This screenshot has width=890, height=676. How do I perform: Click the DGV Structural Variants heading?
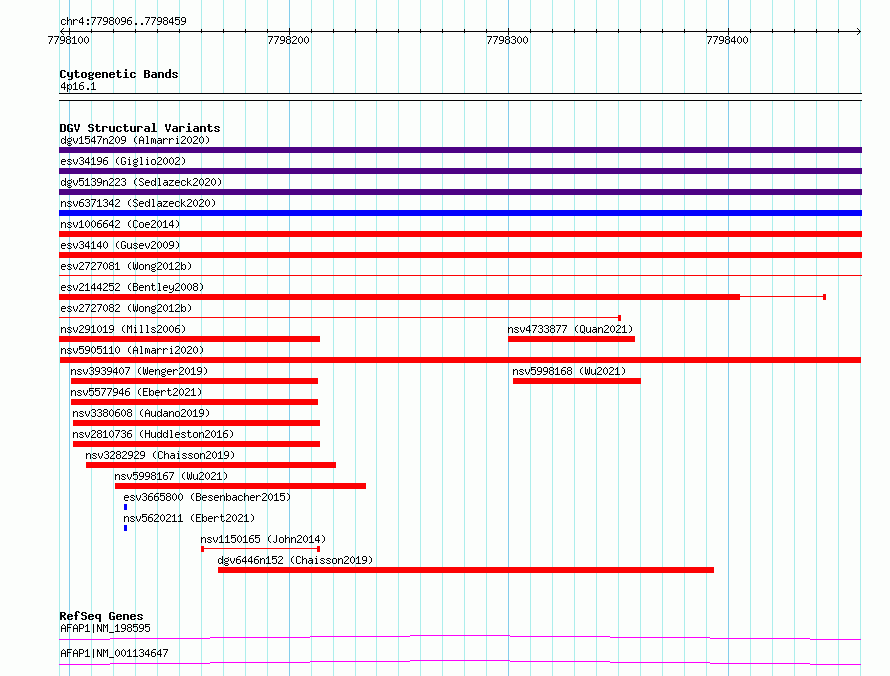pos(140,128)
